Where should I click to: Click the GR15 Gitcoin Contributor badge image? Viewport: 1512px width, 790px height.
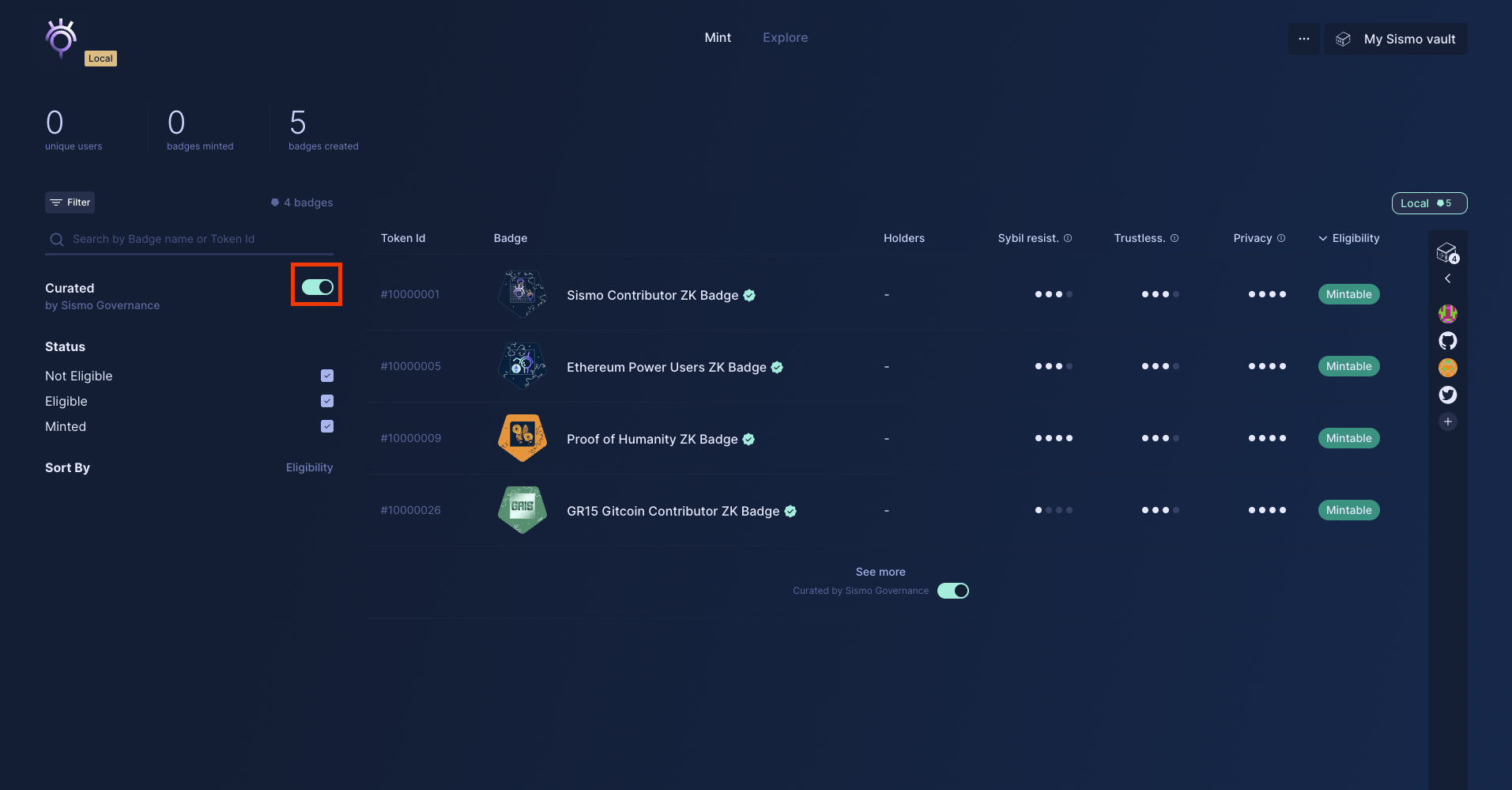coord(522,509)
